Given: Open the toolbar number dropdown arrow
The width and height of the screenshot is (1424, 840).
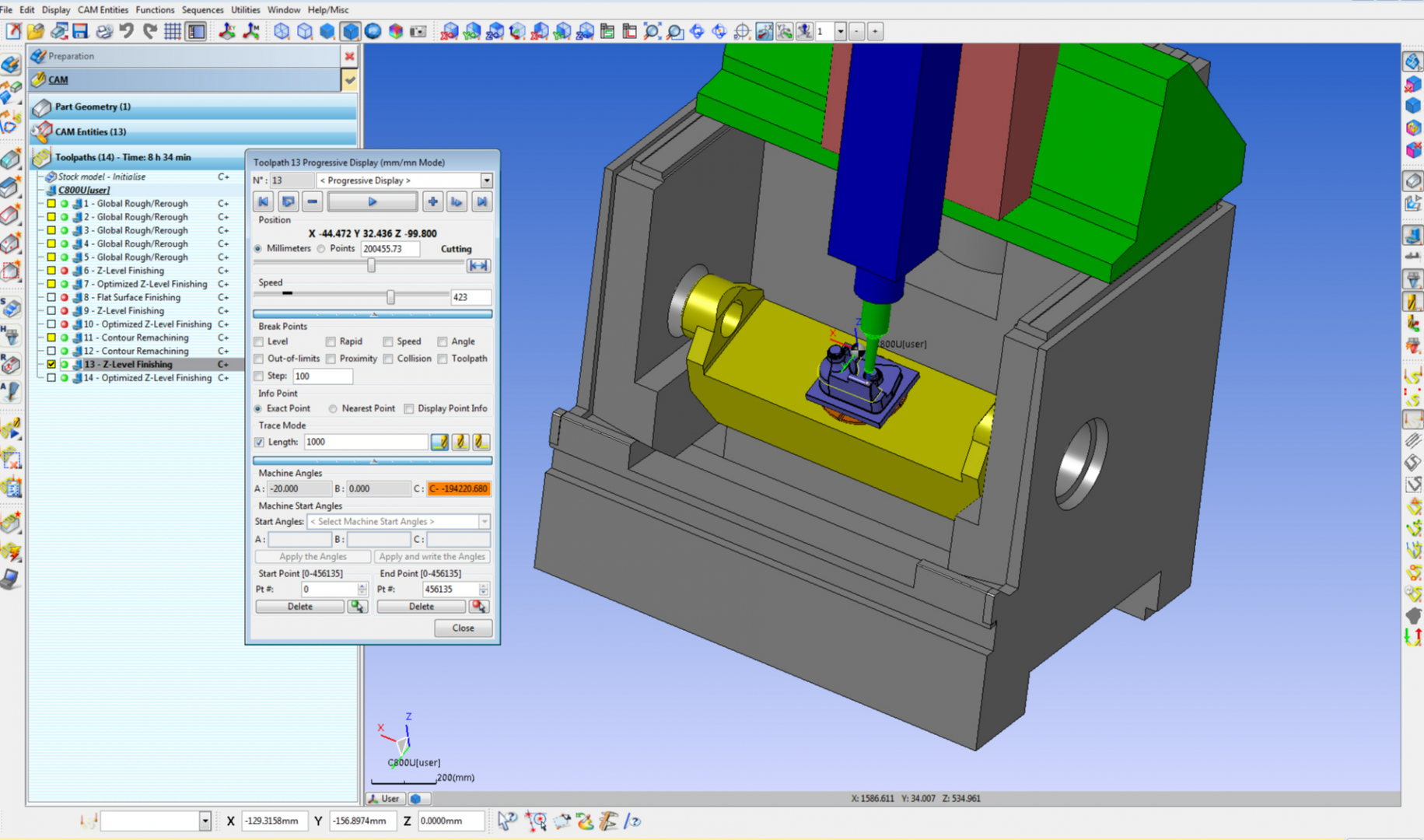Looking at the screenshot, I should (840, 31).
